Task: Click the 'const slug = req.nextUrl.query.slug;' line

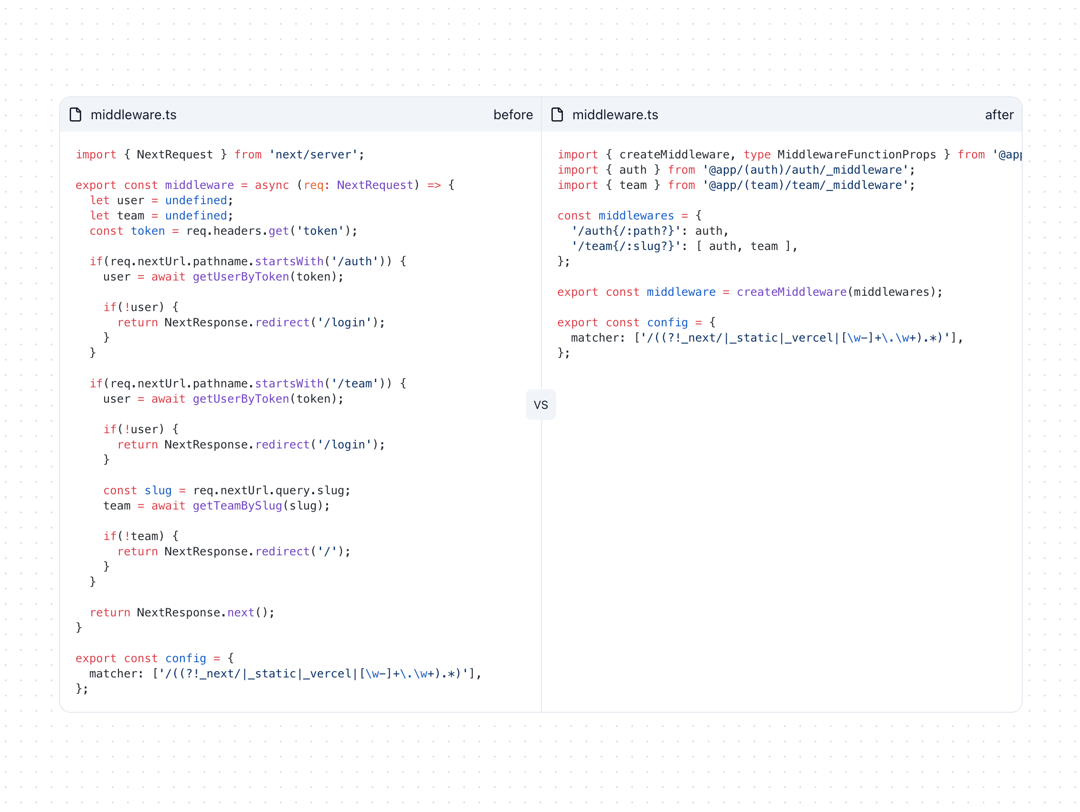Action: click(x=227, y=490)
